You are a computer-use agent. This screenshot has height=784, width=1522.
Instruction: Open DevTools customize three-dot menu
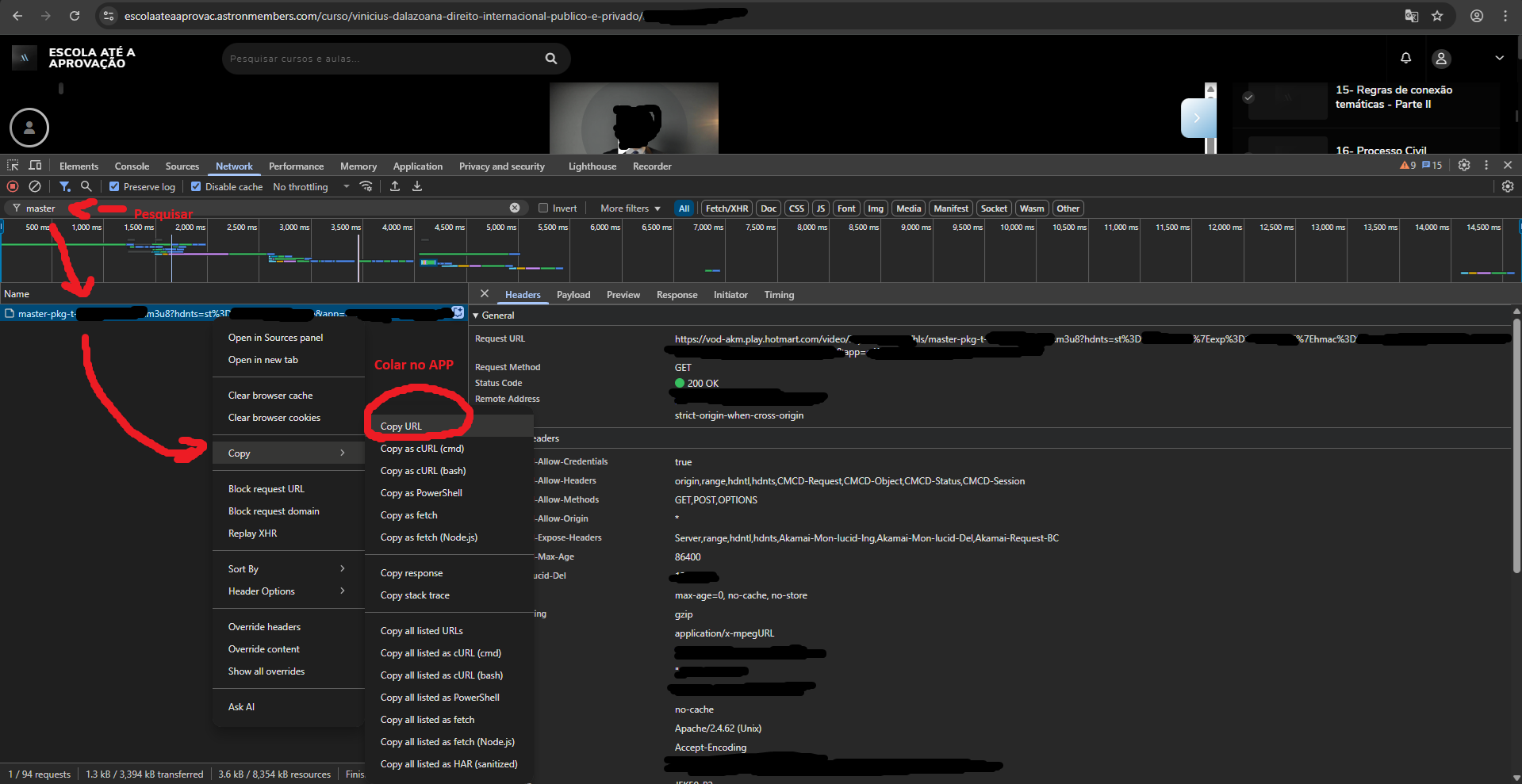[1486, 165]
